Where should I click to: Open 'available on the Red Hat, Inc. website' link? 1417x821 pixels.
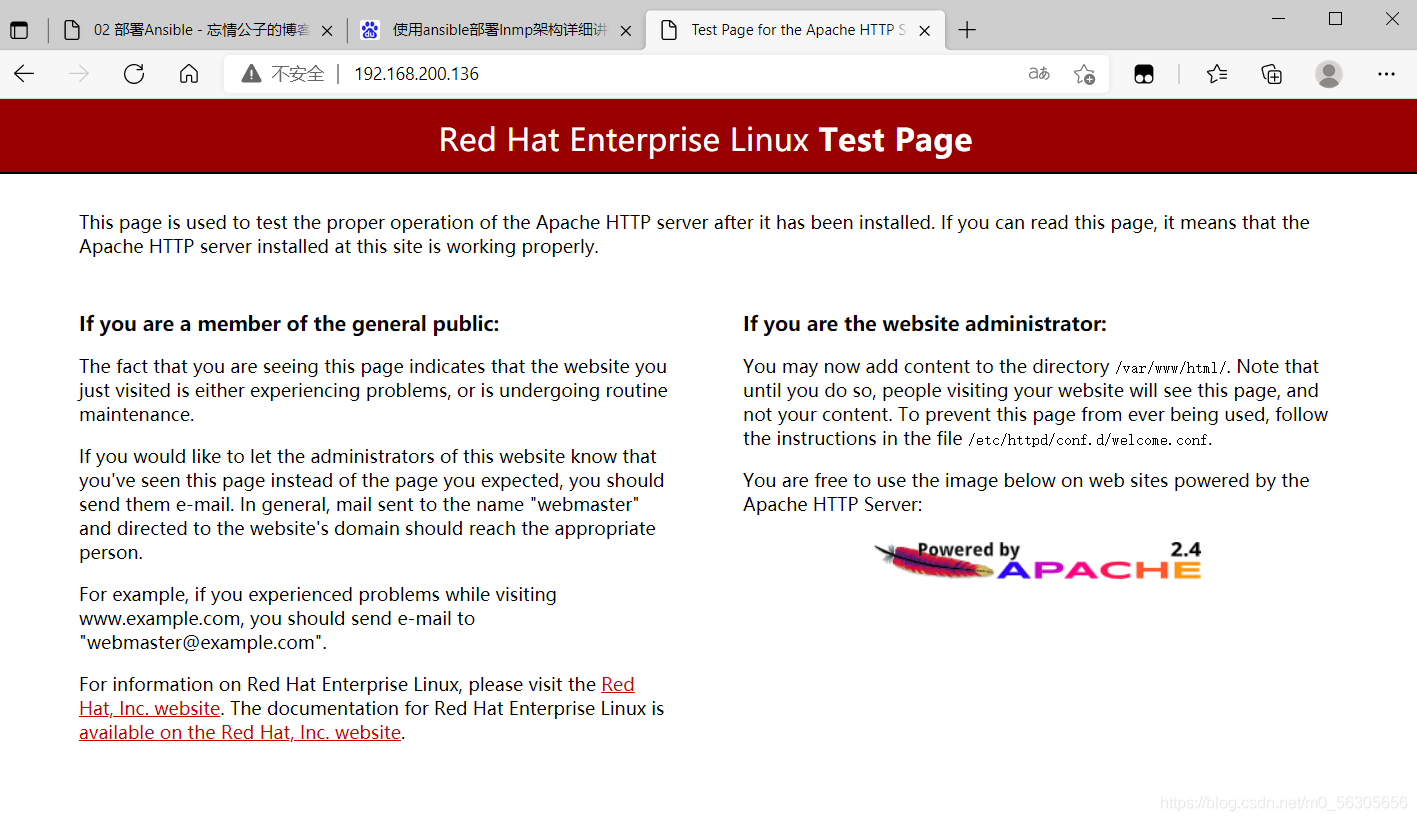(x=240, y=733)
